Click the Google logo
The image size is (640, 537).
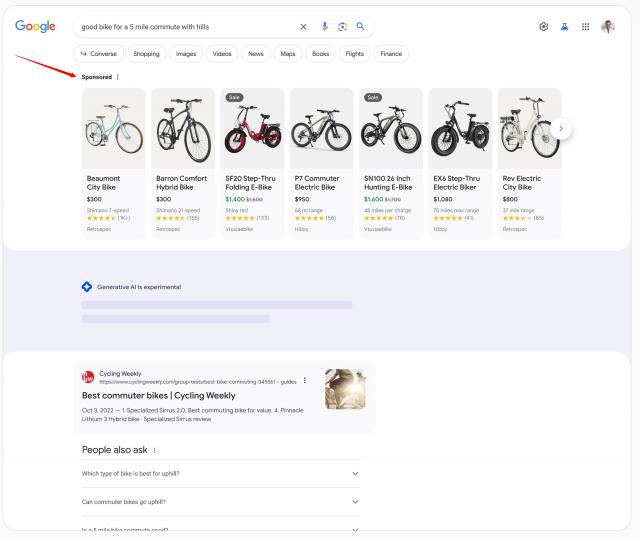pos(35,27)
